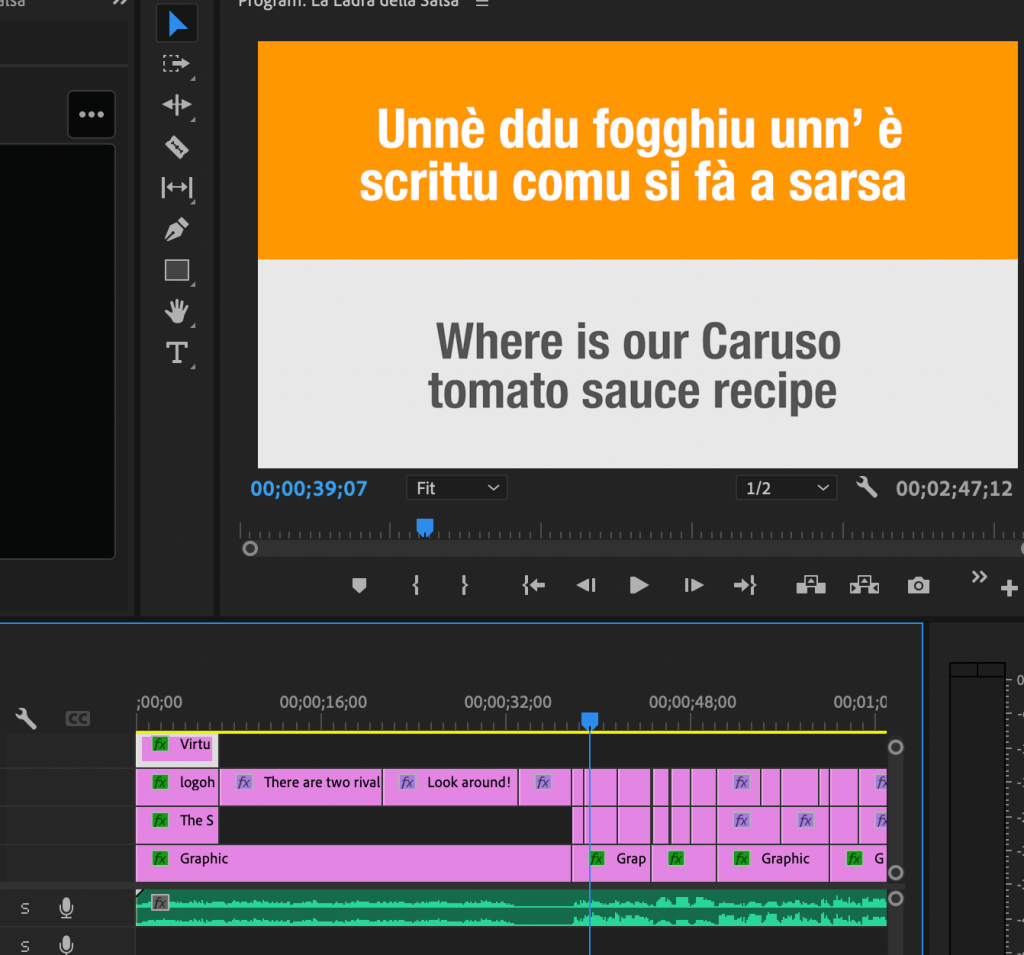Select the Slip tool
The width and height of the screenshot is (1024, 955).
(x=176, y=188)
